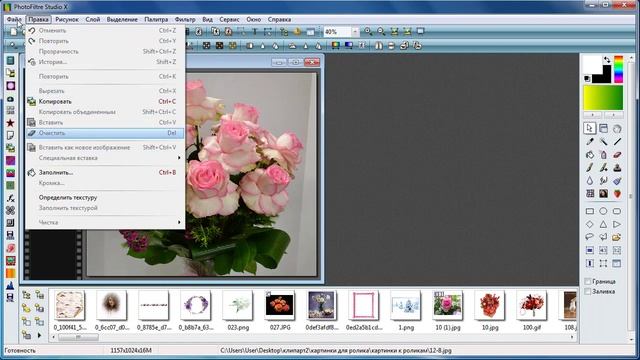The height and width of the screenshot is (360, 640).
Task: Choose Очистить in the Правка menu
Action: pyautogui.click(x=104, y=133)
